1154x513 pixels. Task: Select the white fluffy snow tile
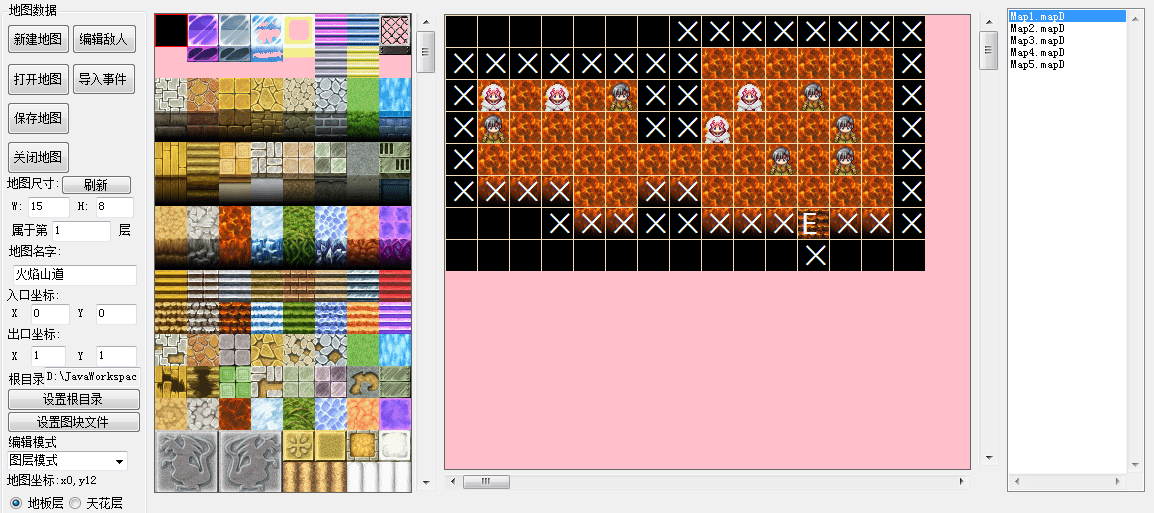click(x=394, y=446)
